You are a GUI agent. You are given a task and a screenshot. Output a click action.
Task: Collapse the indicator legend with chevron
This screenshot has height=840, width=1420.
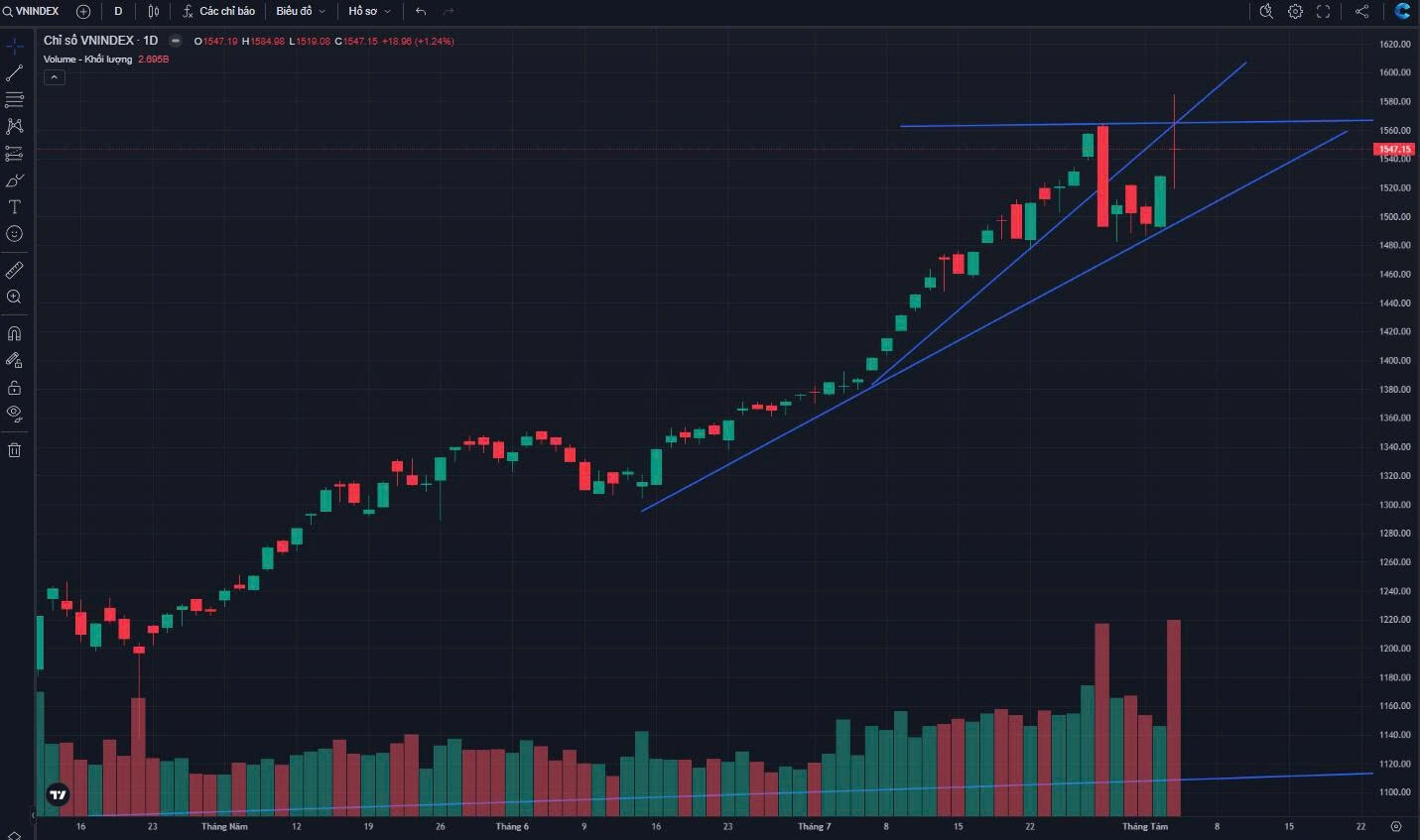click(x=55, y=77)
